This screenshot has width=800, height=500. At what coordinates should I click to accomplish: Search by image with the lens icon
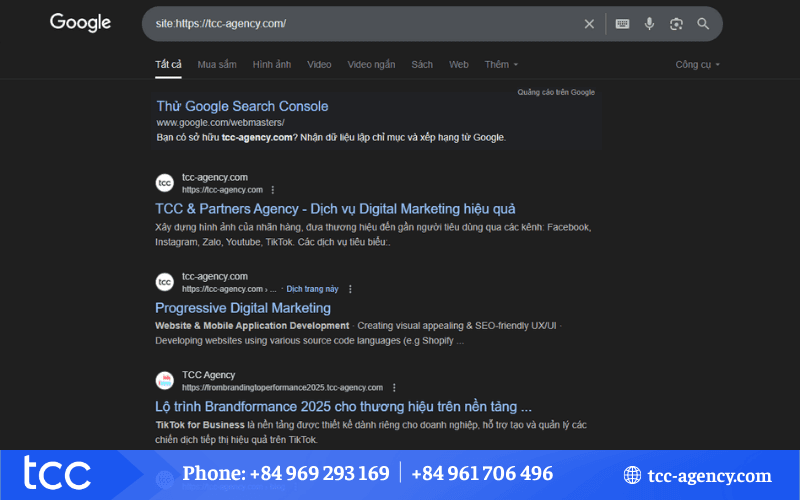point(676,24)
